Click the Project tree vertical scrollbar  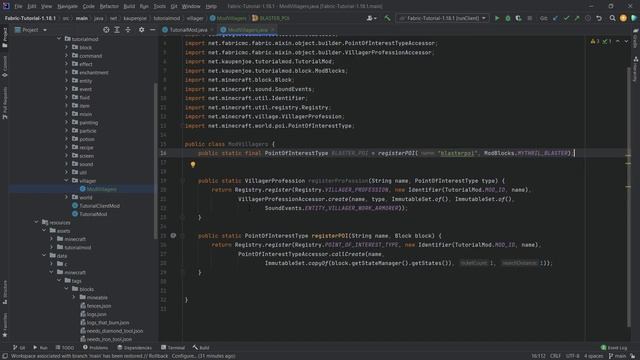point(156,161)
